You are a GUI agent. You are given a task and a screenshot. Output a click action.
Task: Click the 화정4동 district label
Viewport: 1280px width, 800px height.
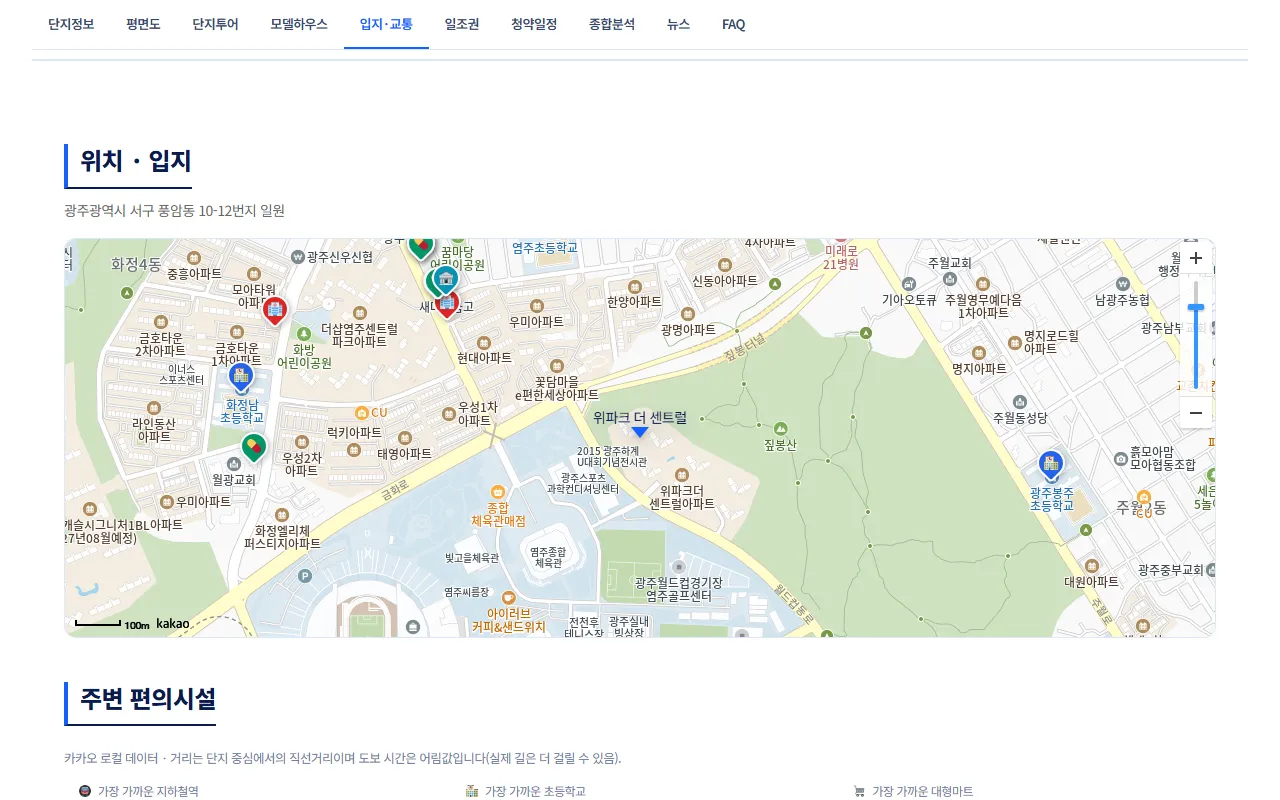pos(136,264)
